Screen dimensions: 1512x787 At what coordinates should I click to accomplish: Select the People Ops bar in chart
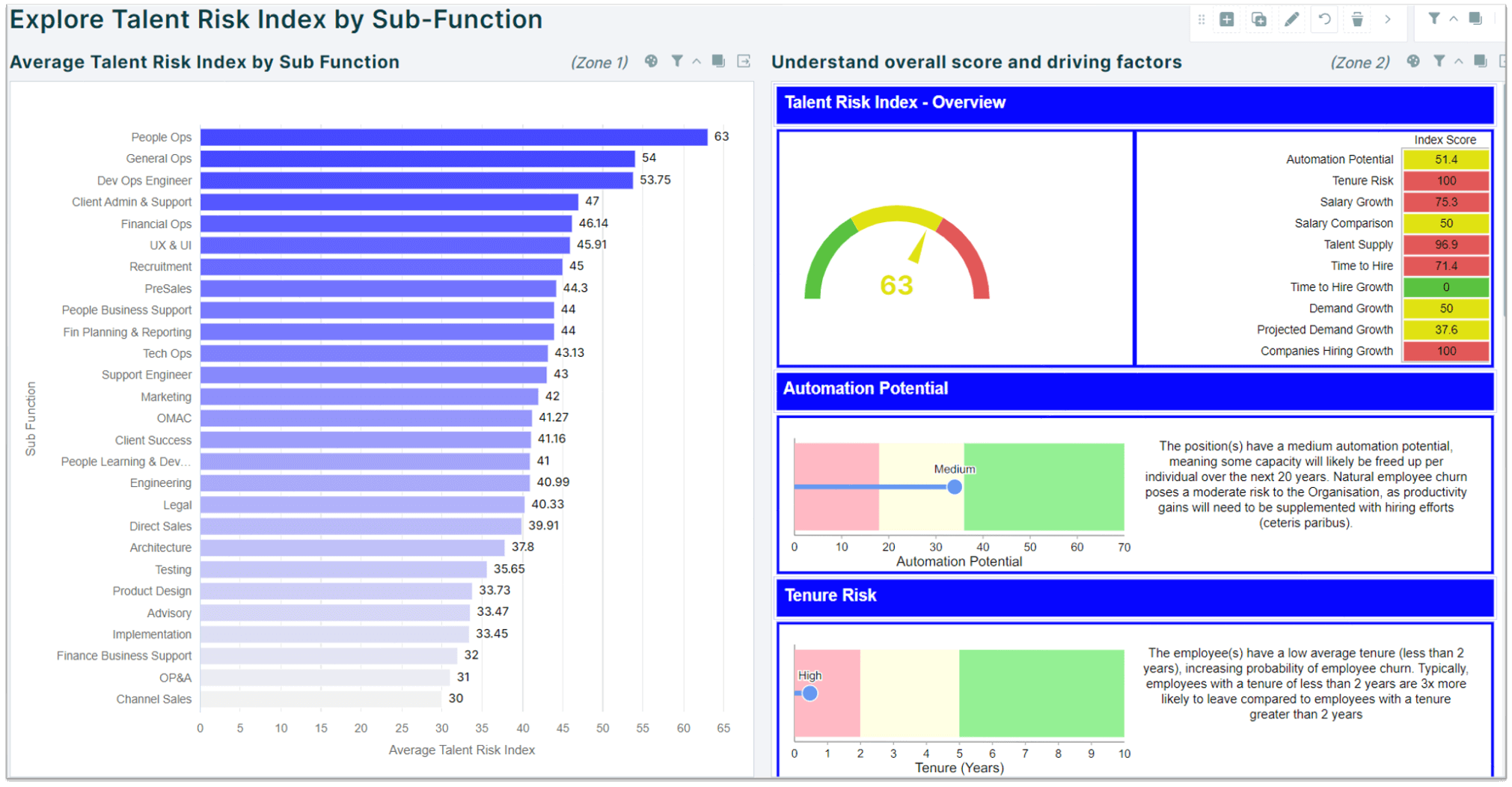pos(453,137)
